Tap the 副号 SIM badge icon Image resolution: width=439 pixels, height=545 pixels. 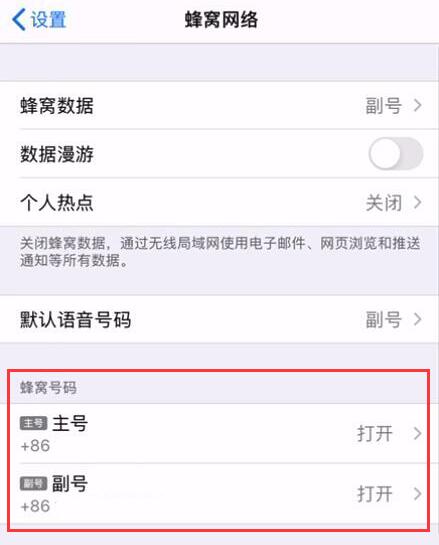tap(33, 483)
